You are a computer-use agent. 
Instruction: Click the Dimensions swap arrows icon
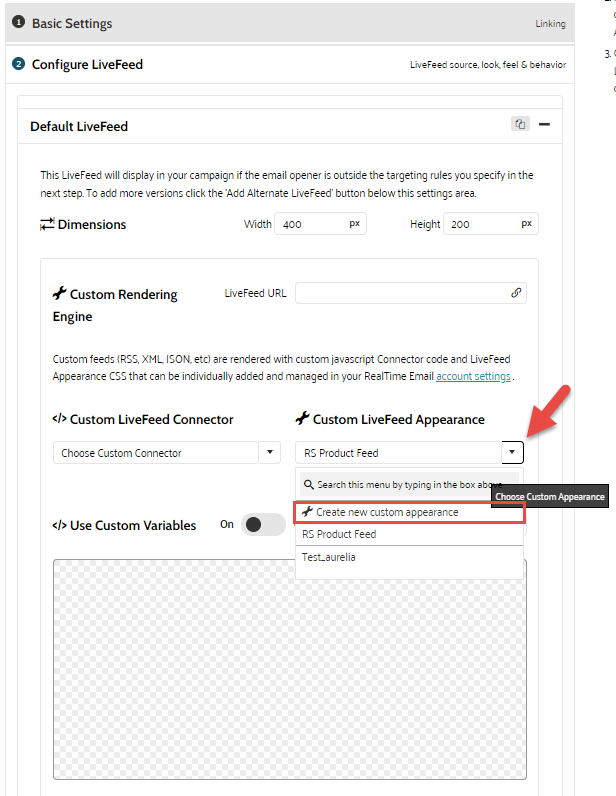(x=47, y=224)
